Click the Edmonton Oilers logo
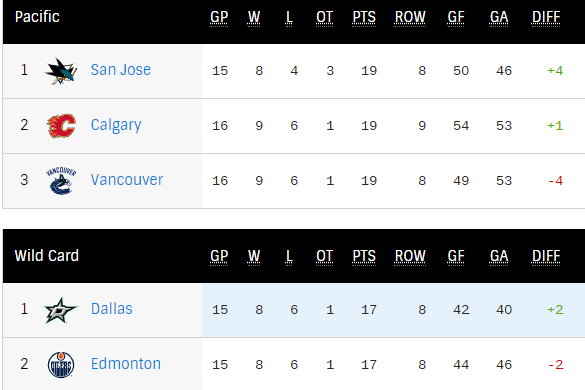The height and width of the screenshot is (390, 585). [x=61, y=365]
